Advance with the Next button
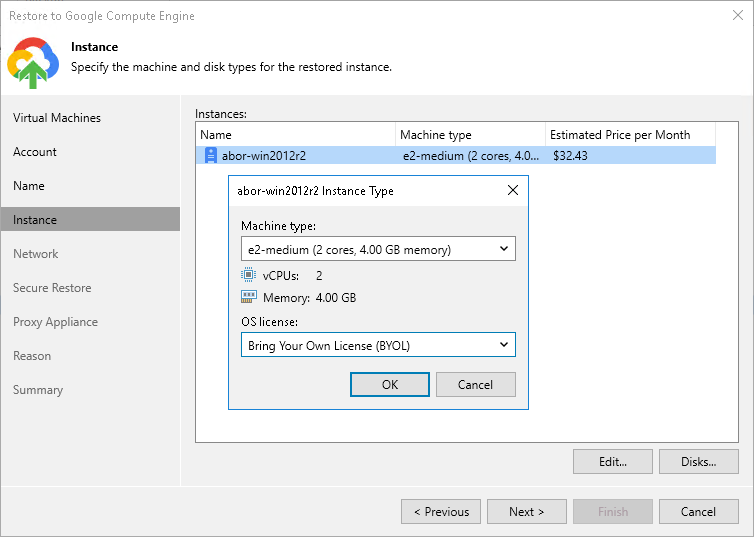Viewport: 754px width, 537px height. pyautogui.click(x=527, y=512)
